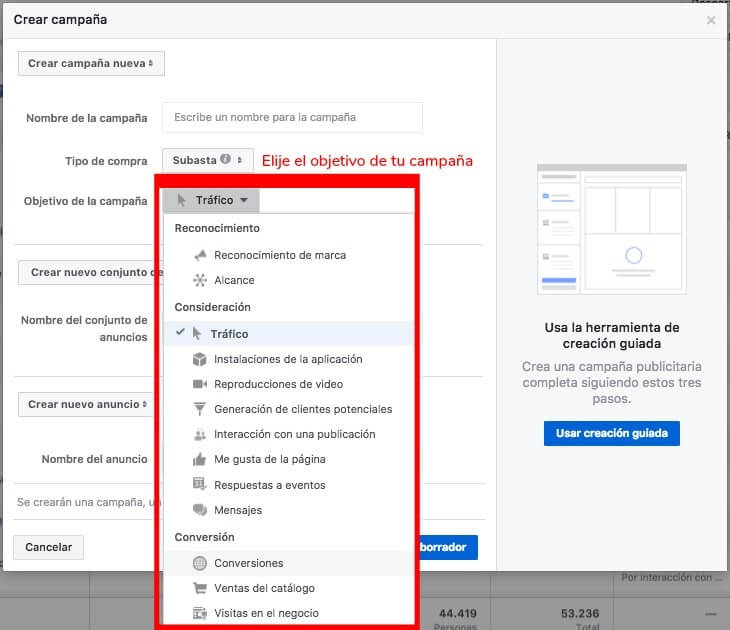
Task: Click the funnel icon for Generación de clientes potenciales
Action: point(199,409)
